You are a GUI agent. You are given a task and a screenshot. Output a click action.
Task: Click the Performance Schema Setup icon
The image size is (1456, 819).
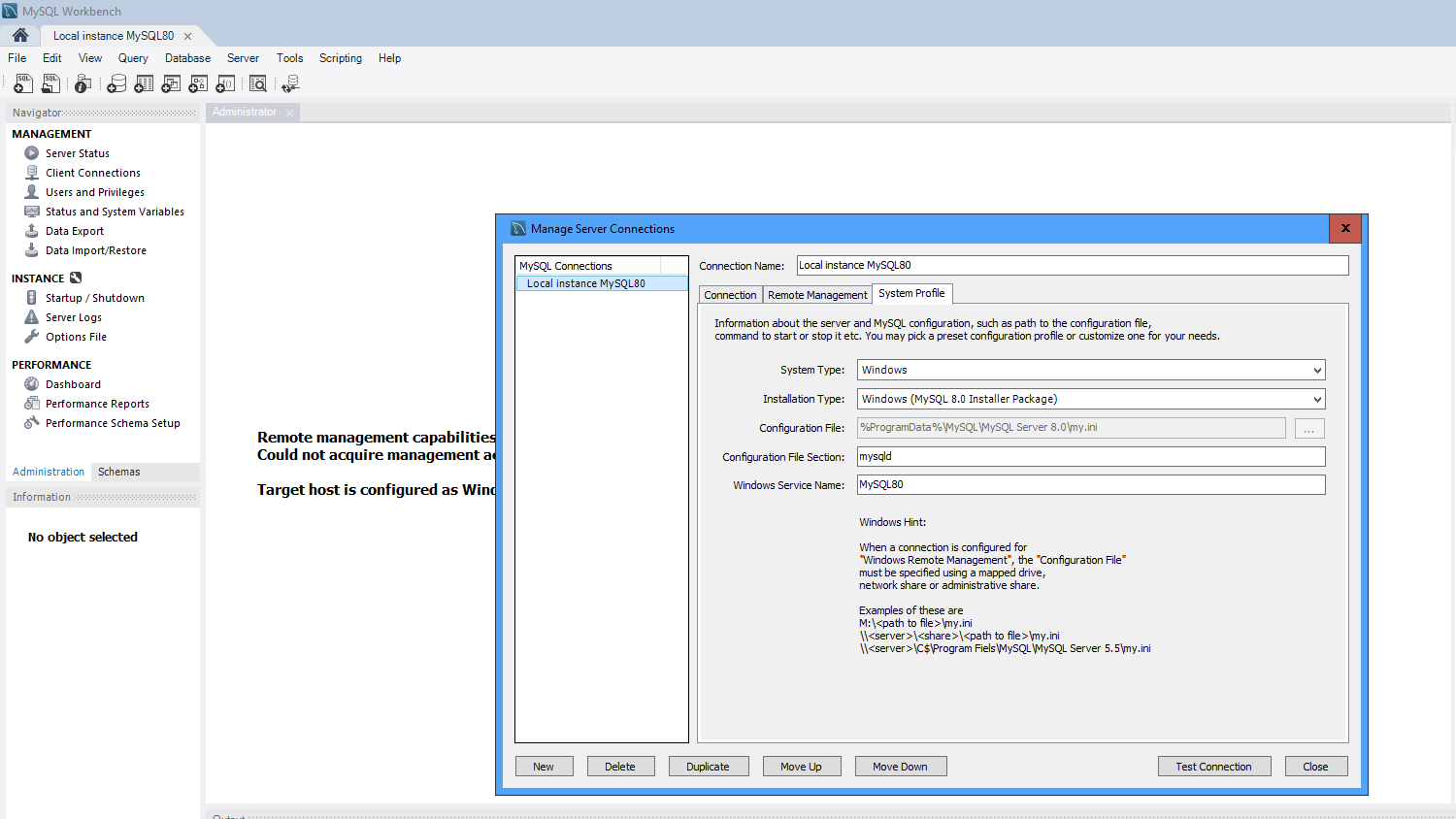[x=32, y=423]
